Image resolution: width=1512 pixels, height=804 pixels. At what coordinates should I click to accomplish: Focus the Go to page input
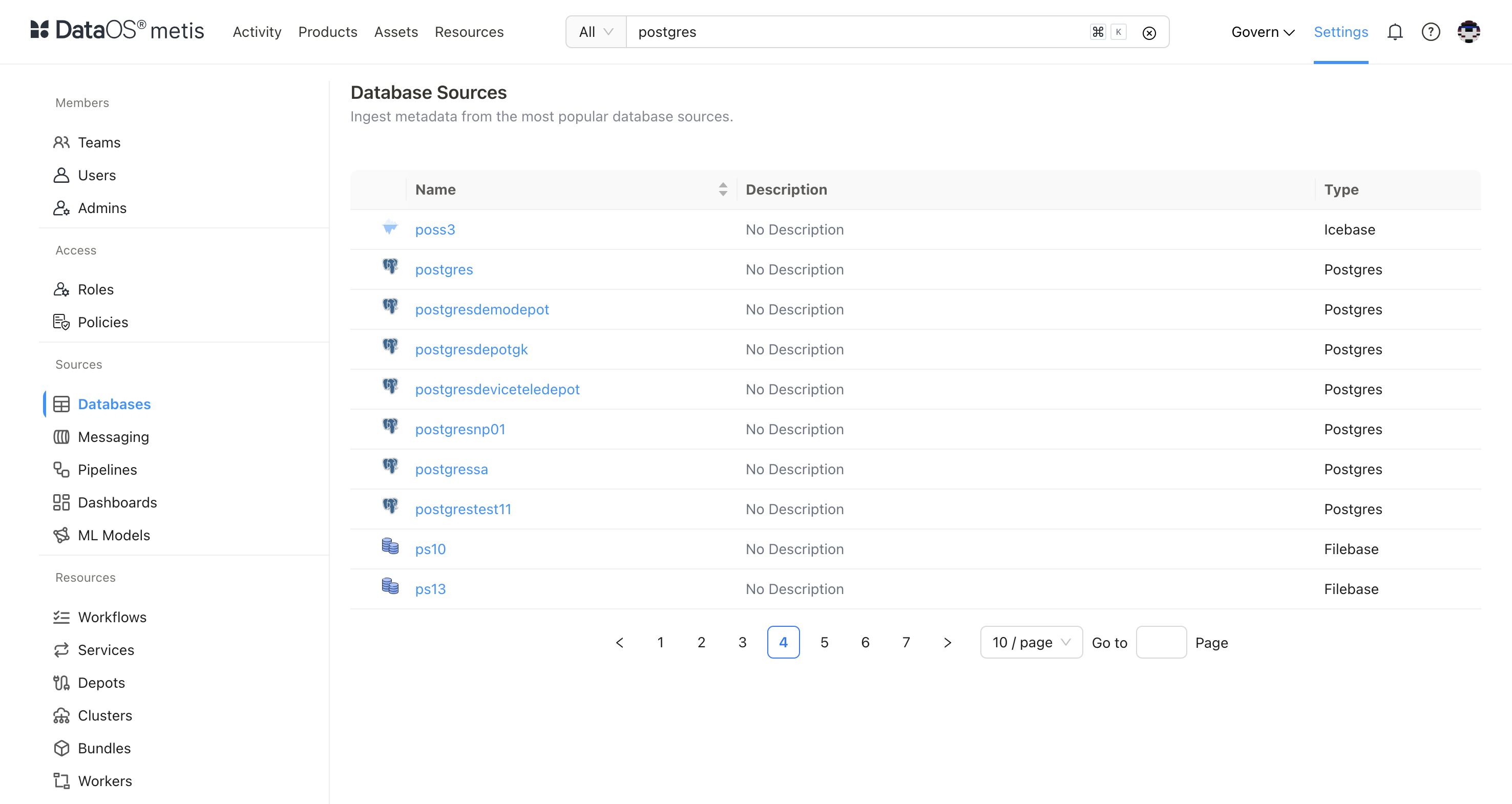point(1161,643)
